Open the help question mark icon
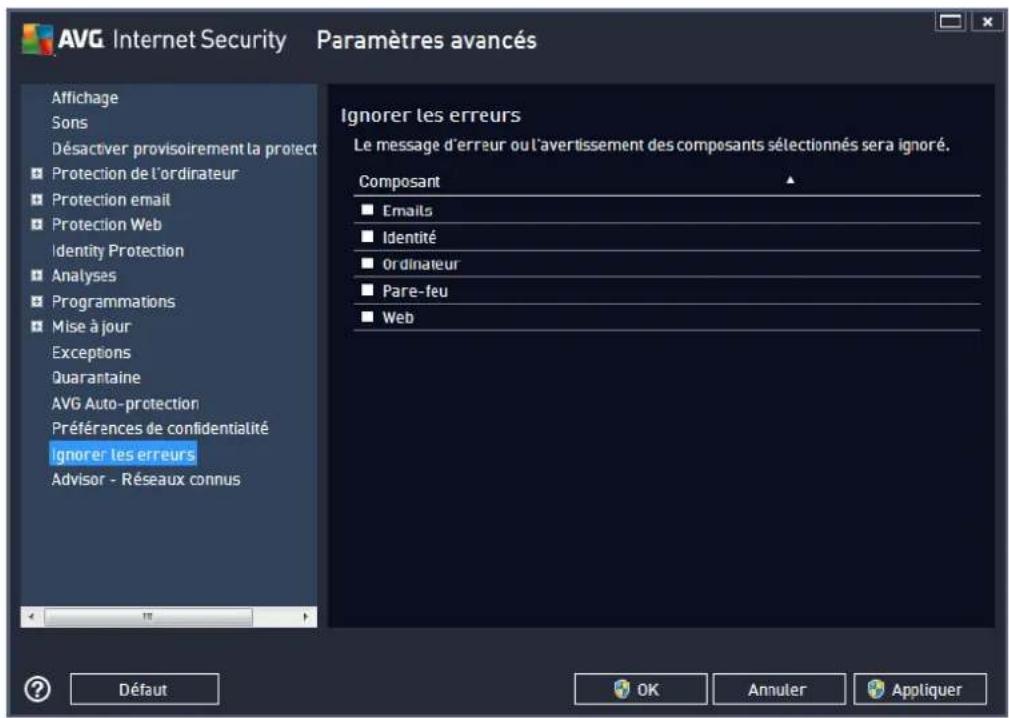Viewport: 1009px width, 718px height. pyautogui.click(x=37, y=689)
